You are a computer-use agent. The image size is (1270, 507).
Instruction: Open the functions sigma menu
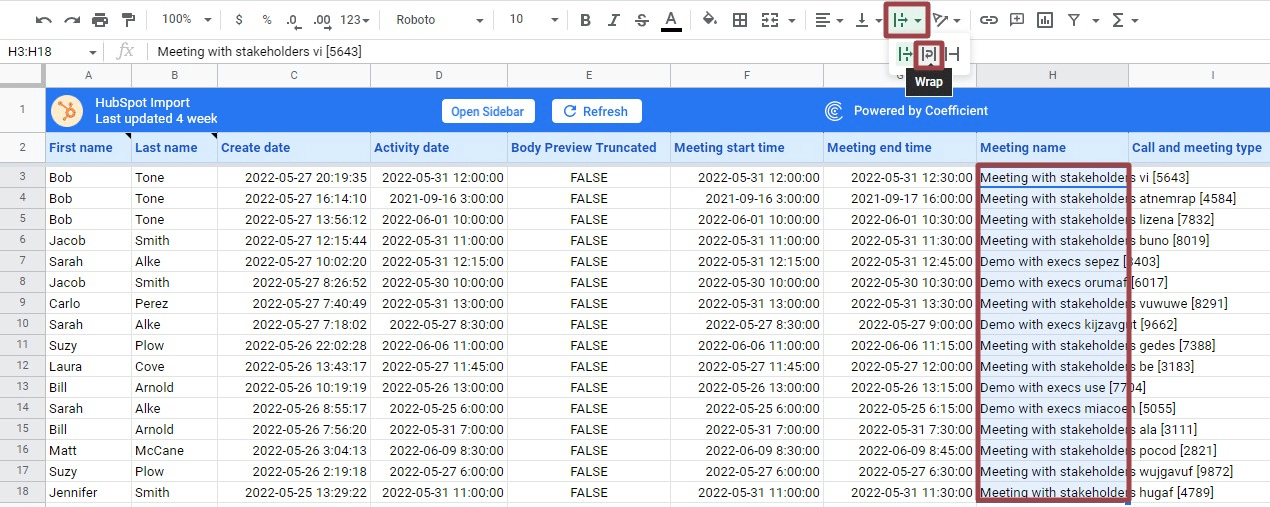[x=1124, y=19]
